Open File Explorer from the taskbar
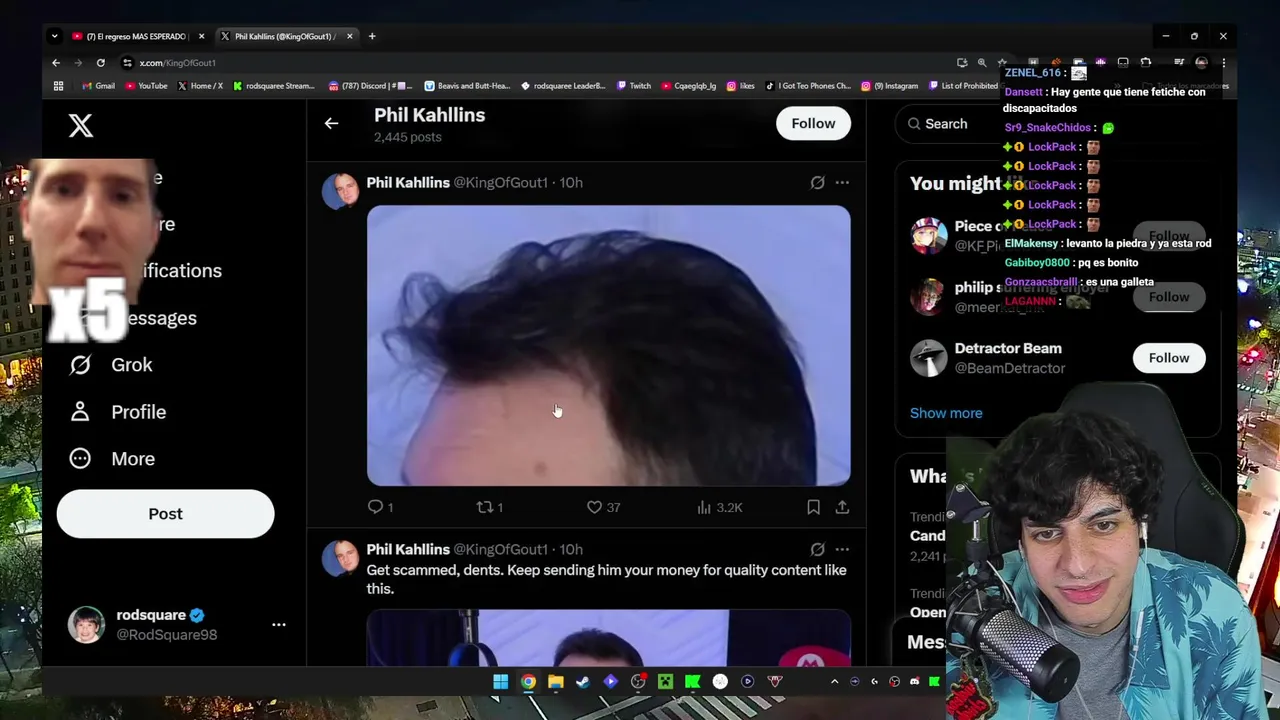 tap(555, 682)
